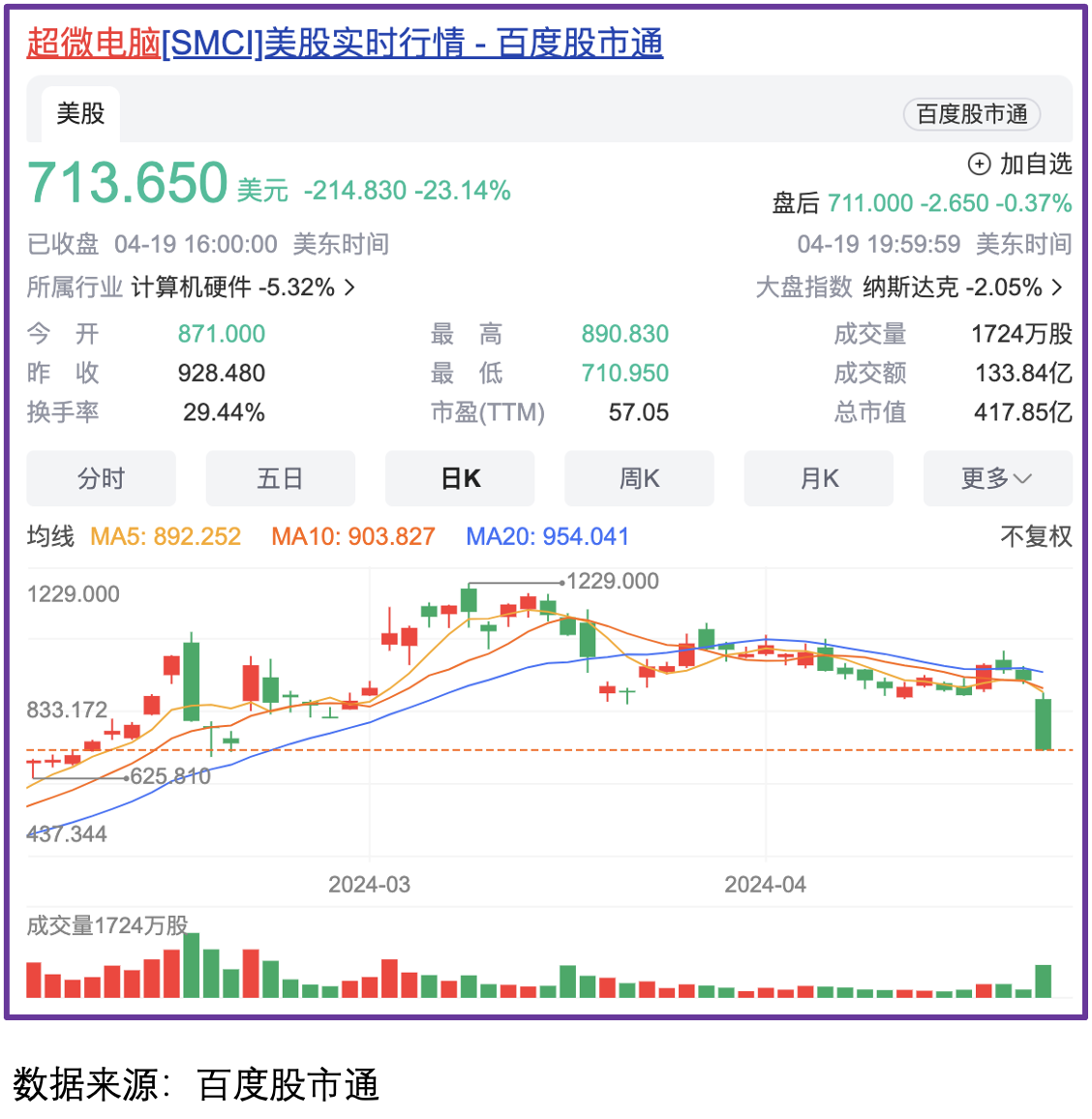Click the MA5: 892.252 legend value
Viewport: 1092px width, 1119px height.
point(166,536)
